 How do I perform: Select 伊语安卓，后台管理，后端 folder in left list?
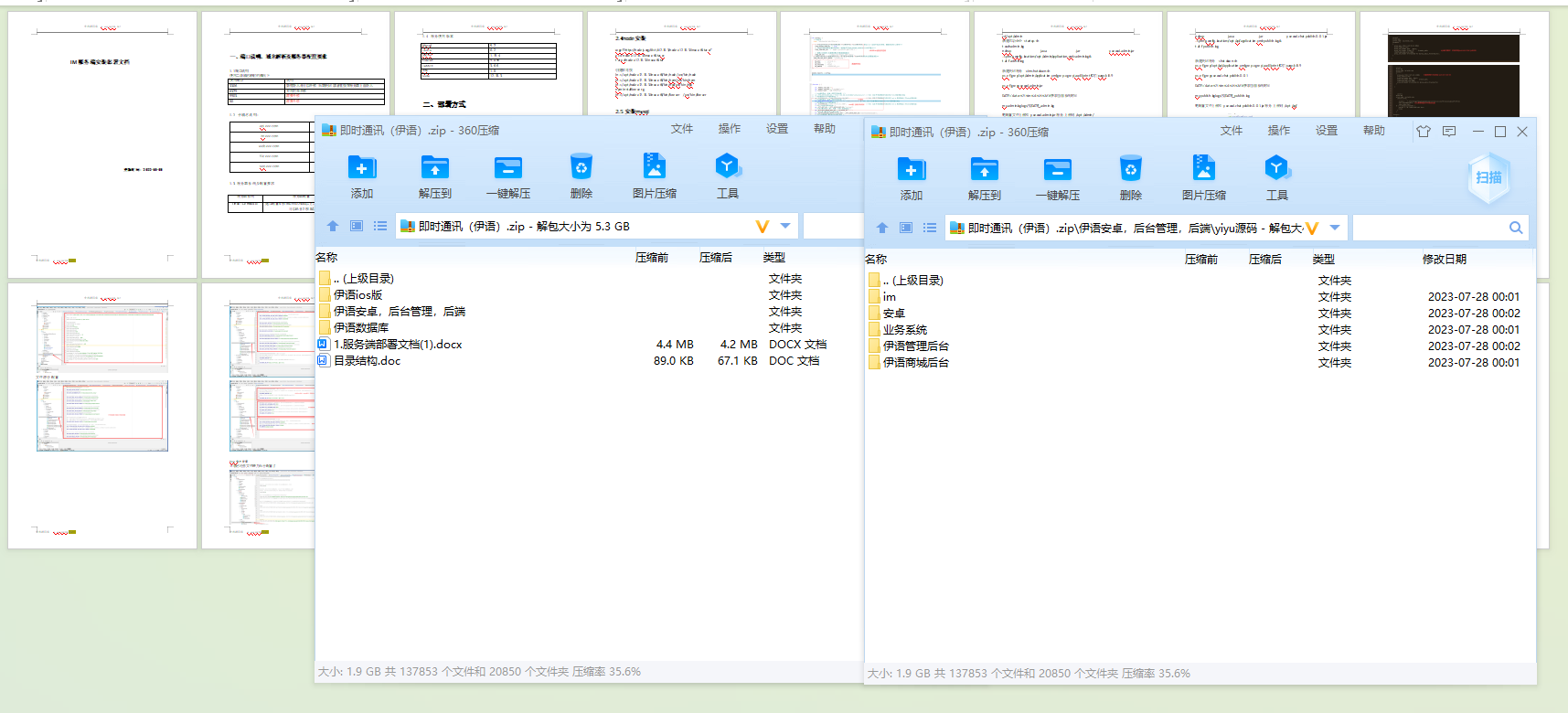(x=400, y=312)
